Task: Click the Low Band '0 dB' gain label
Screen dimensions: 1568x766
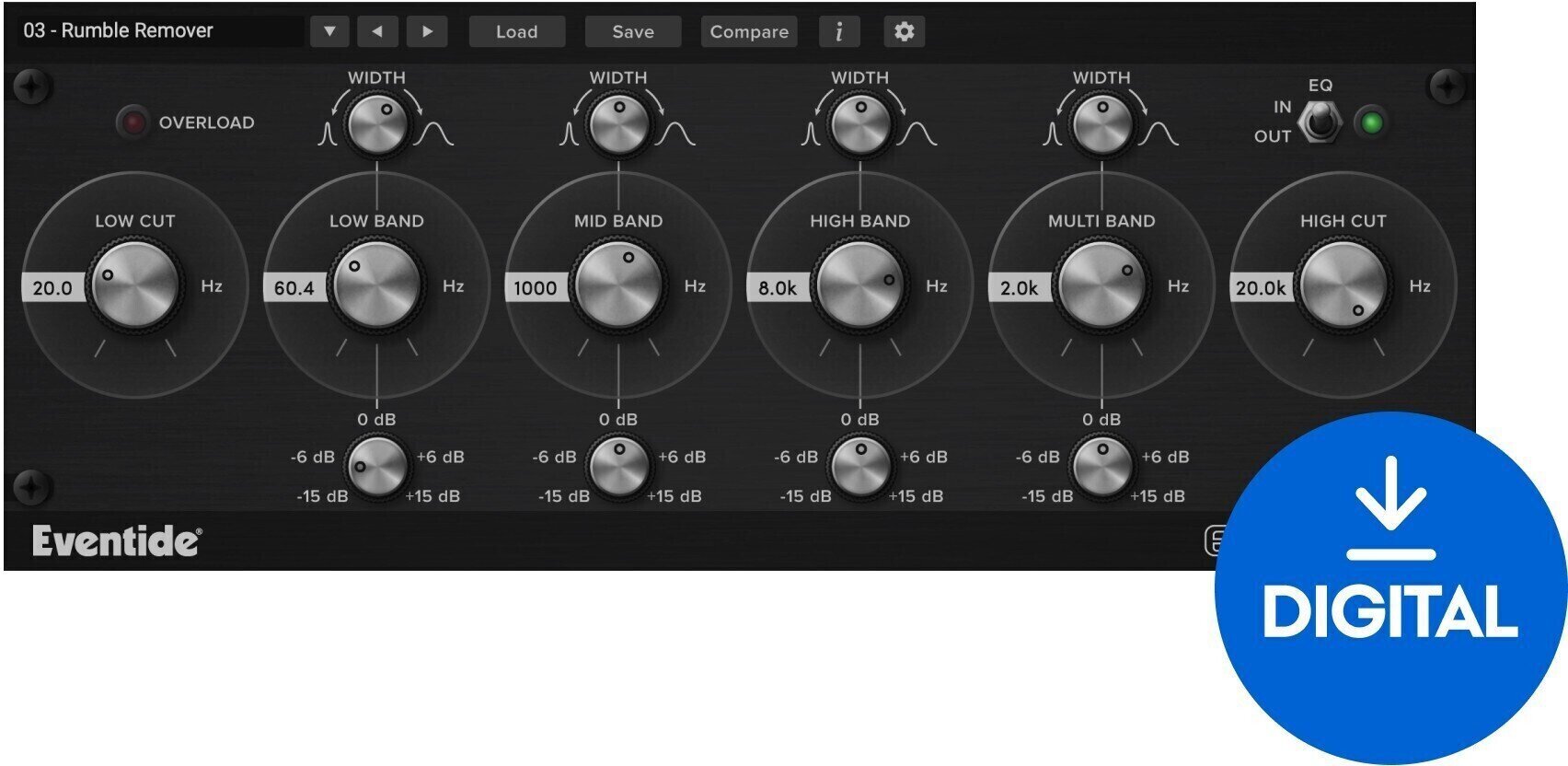Action: coord(376,419)
